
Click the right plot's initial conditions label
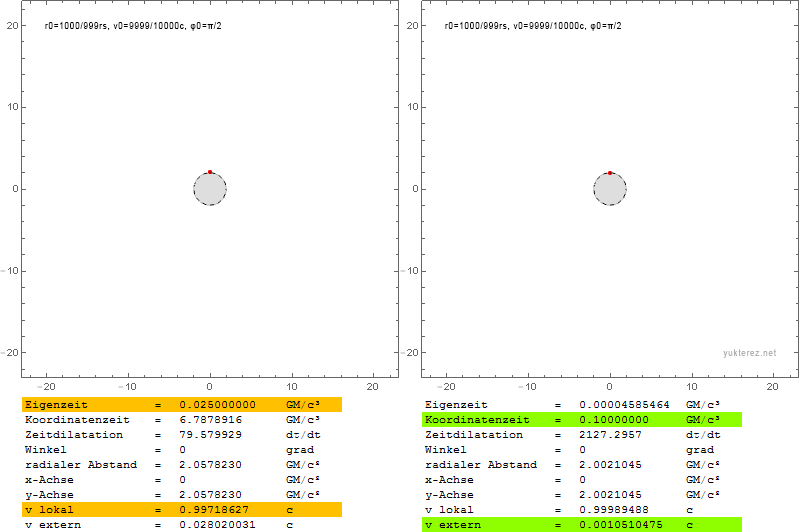[x=533, y=25]
